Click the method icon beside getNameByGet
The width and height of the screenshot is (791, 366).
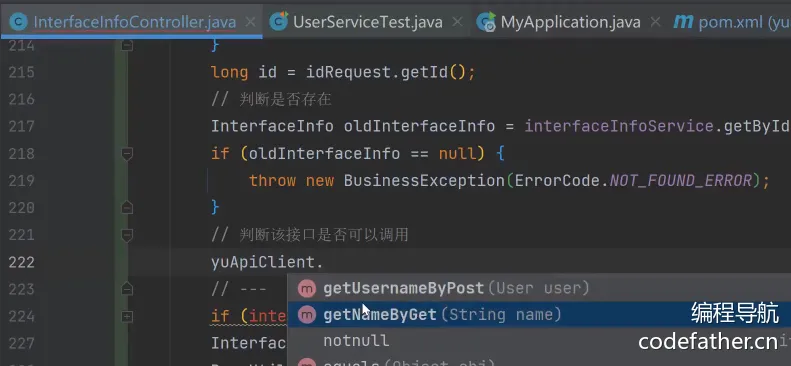(306, 315)
